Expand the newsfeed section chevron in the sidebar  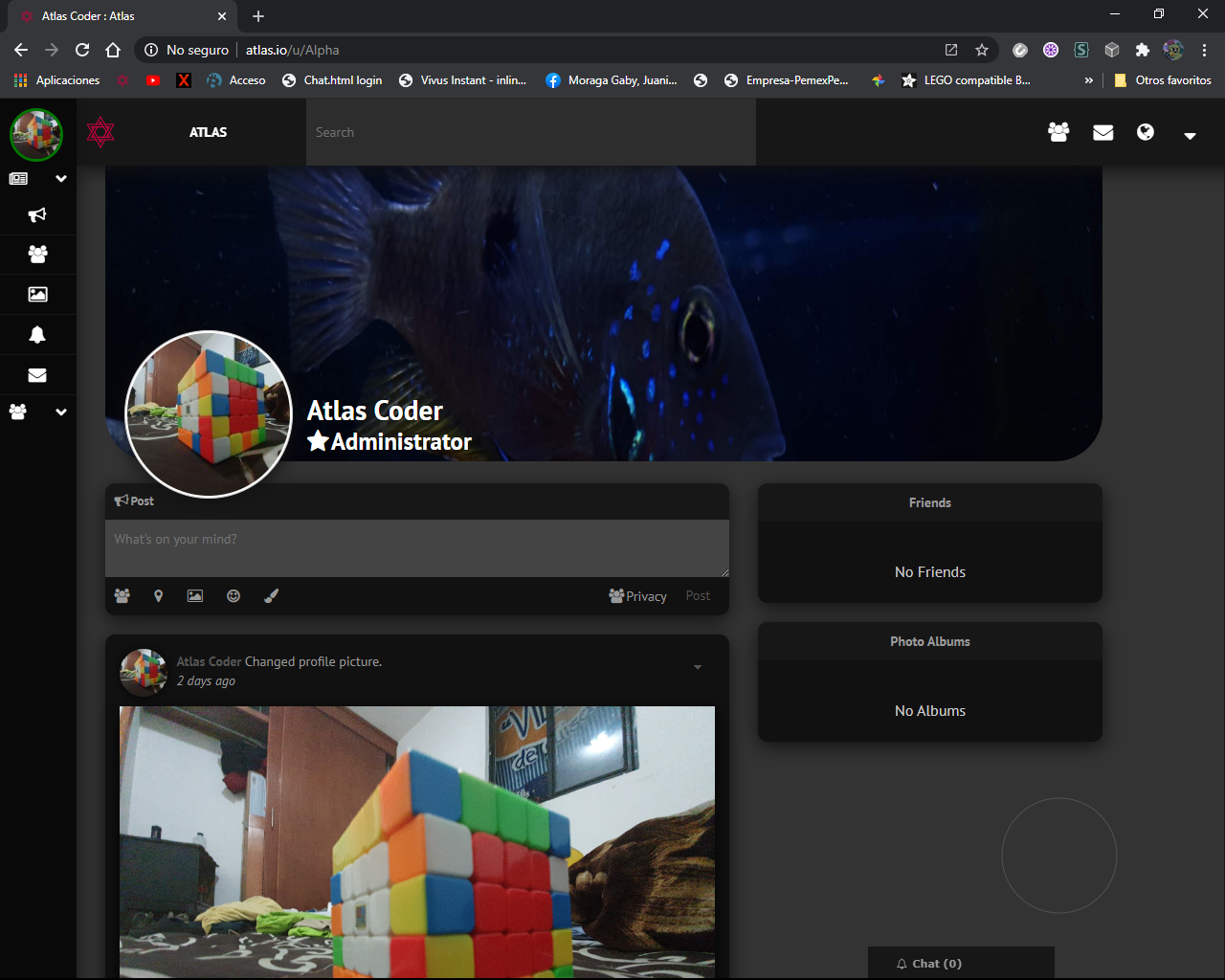tap(60, 179)
